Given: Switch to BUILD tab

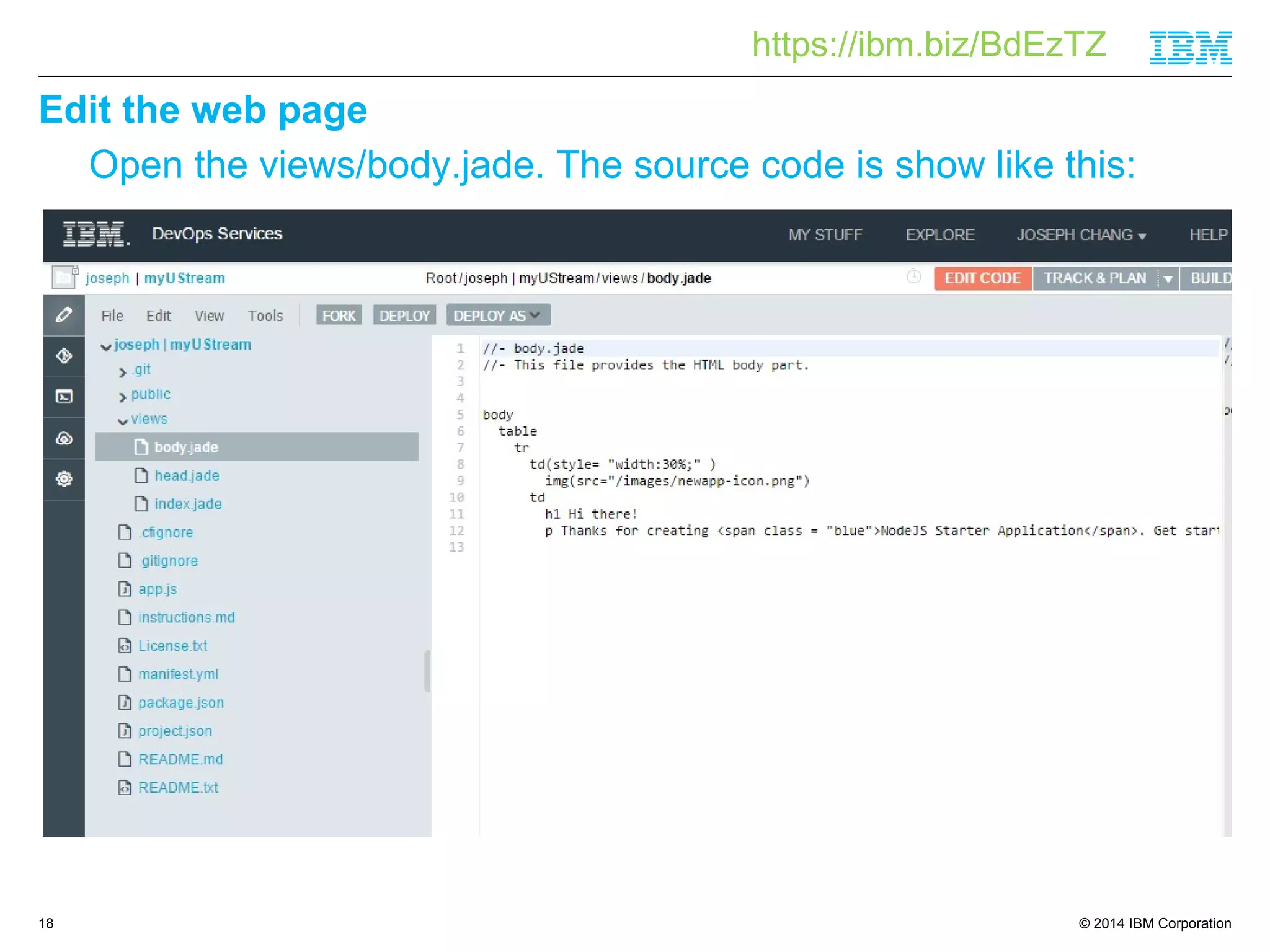Looking at the screenshot, I should pos(1206,278).
